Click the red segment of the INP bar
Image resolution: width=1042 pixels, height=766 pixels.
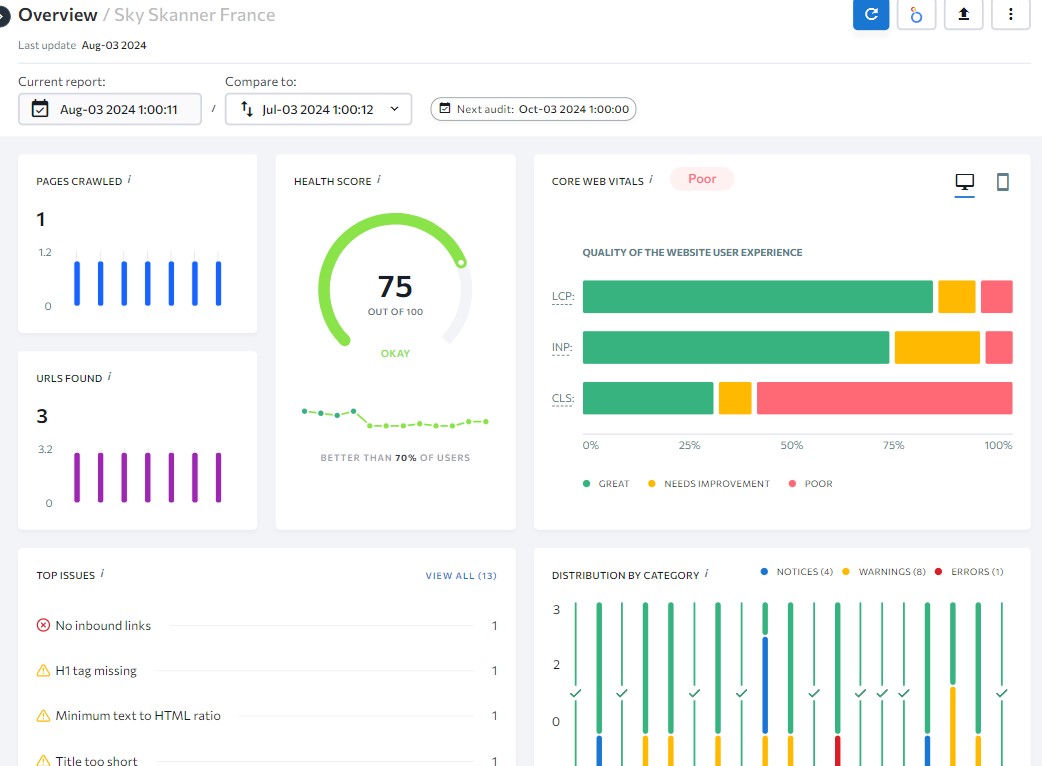(999, 347)
